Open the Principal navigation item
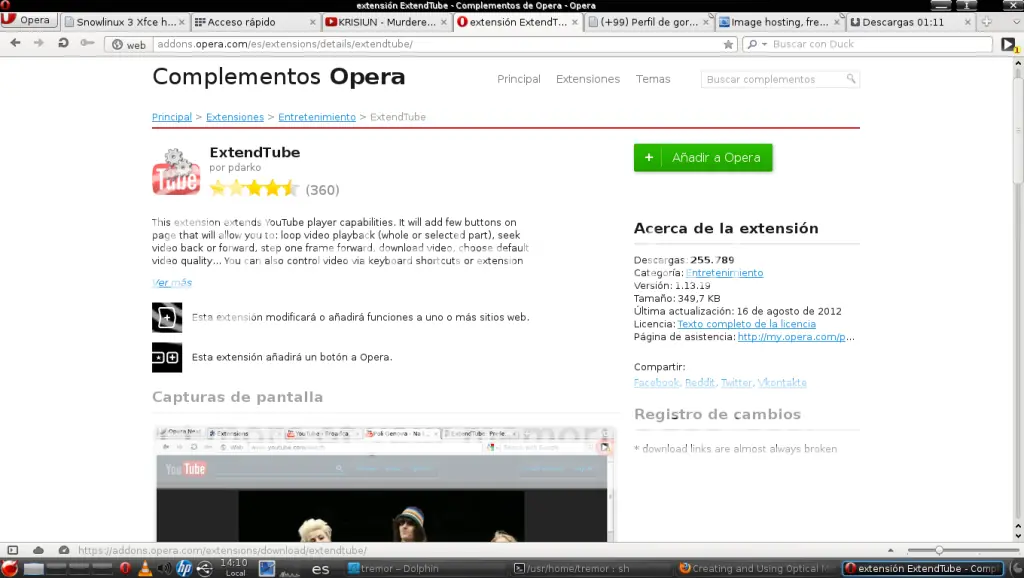 coord(519,79)
